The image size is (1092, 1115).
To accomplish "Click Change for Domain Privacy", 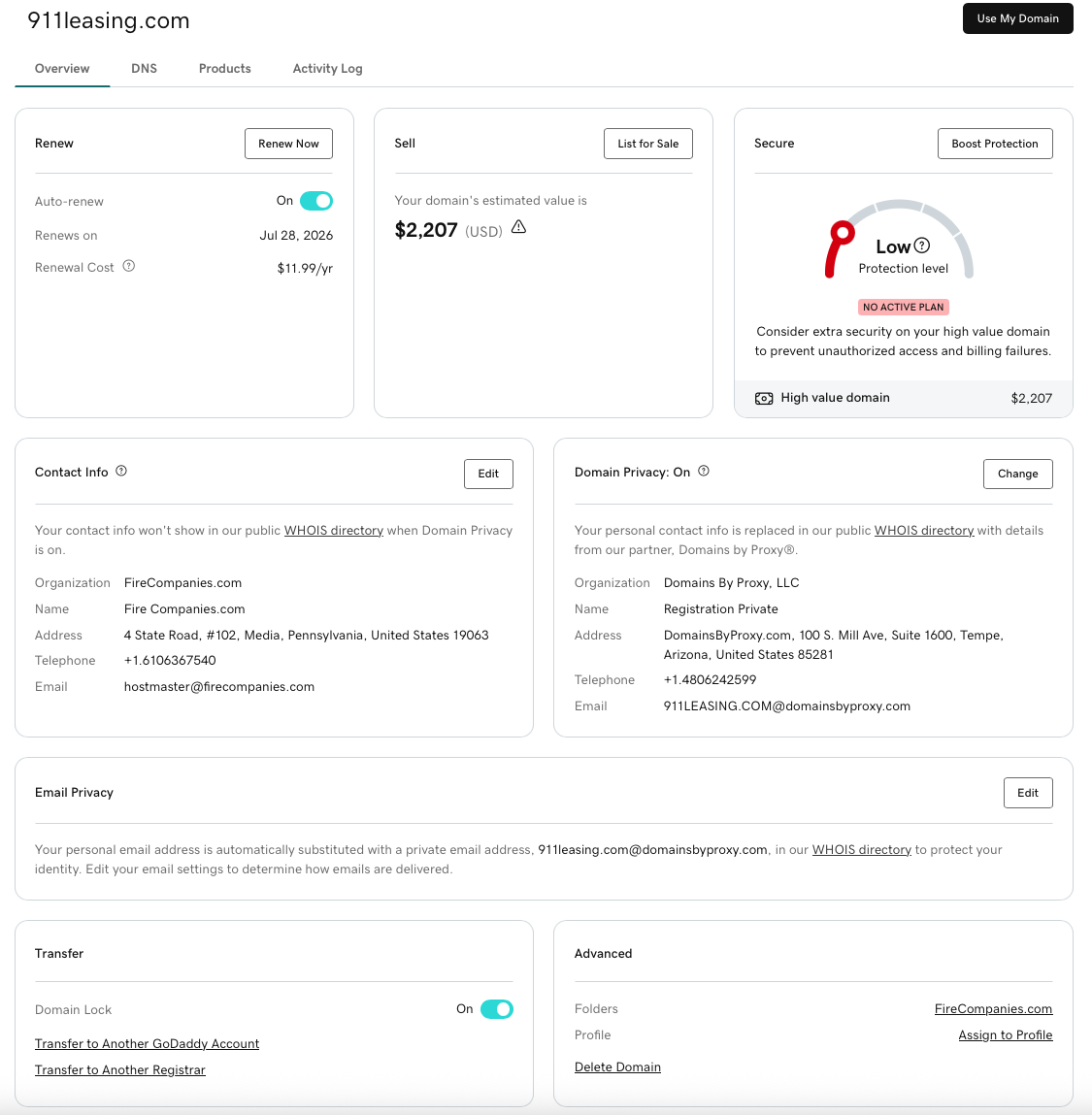I will click(1017, 474).
